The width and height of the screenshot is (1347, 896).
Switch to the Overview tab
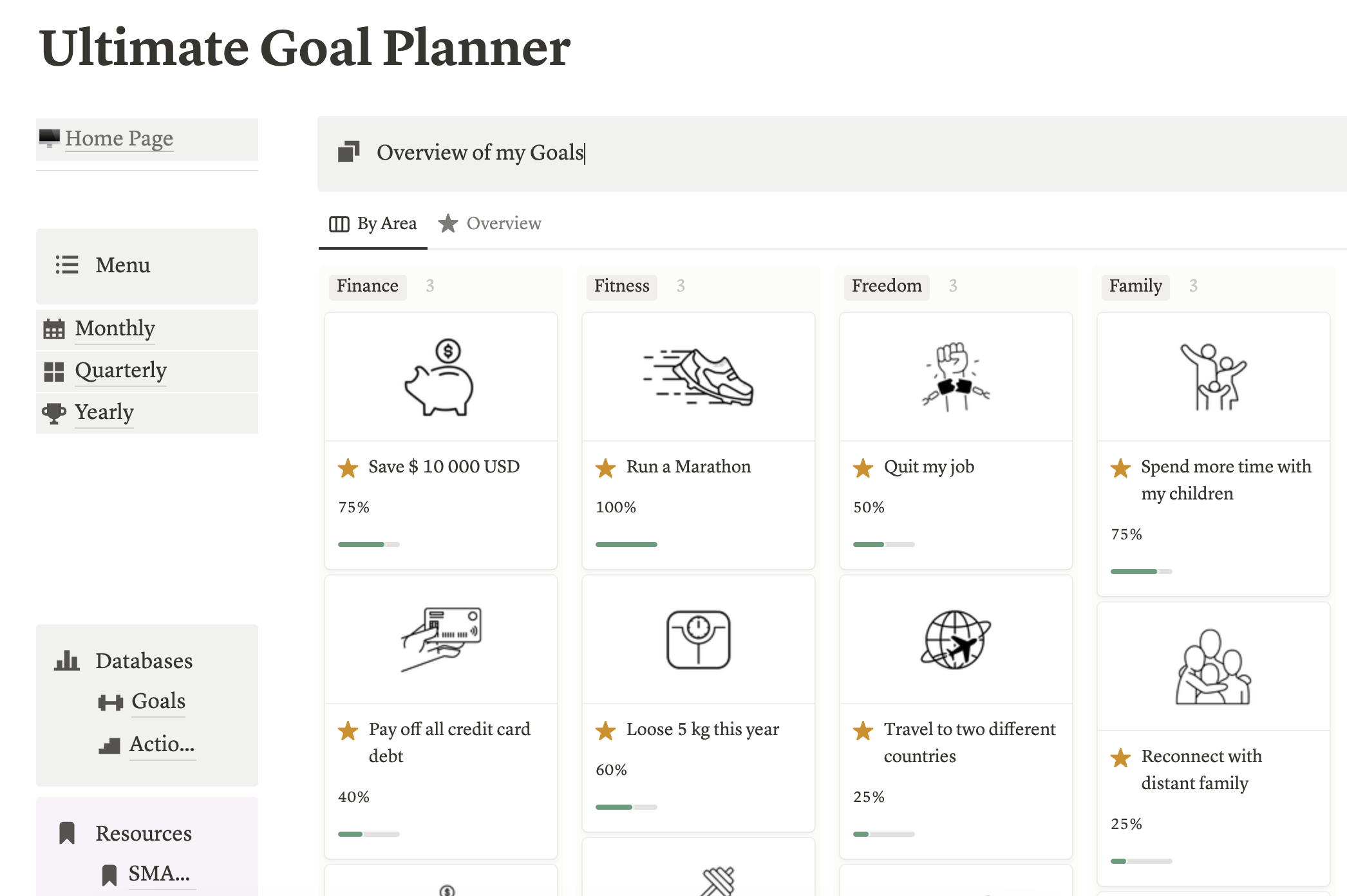point(490,223)
